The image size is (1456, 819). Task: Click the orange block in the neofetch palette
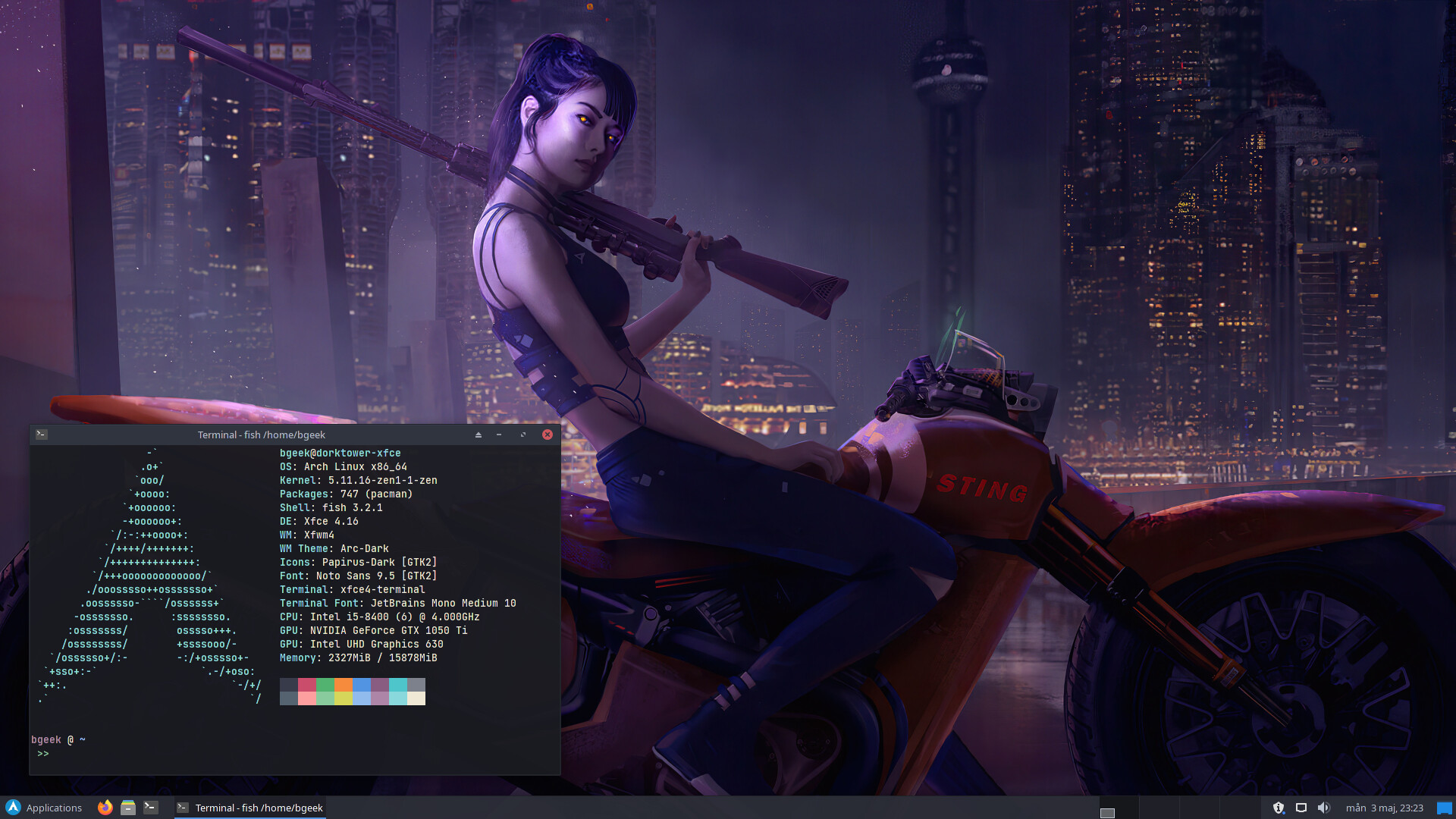point(344,685)
